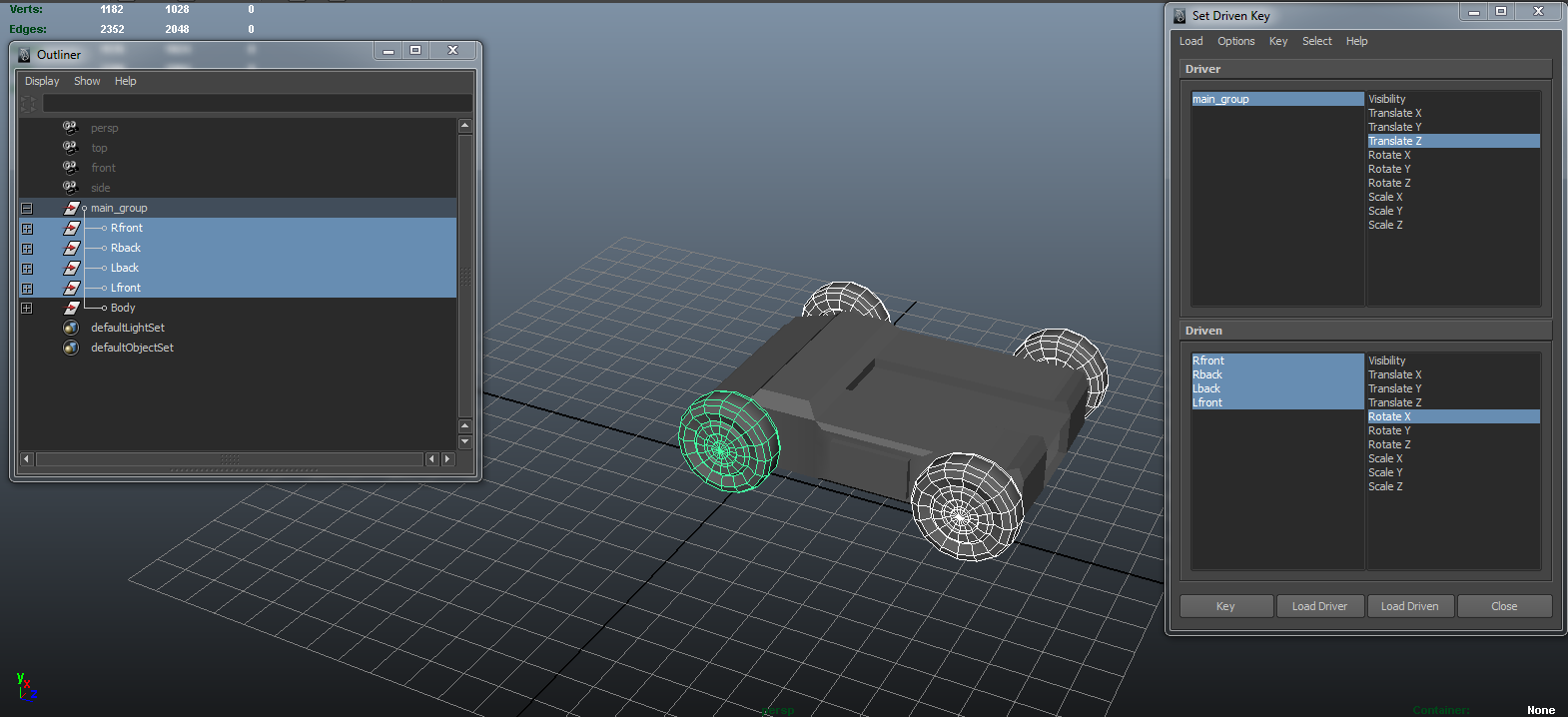Image resolution: width=1568 pixels, height=717 pixels.
Task: Click the Outliner search input field
Action: coord(257,103)
